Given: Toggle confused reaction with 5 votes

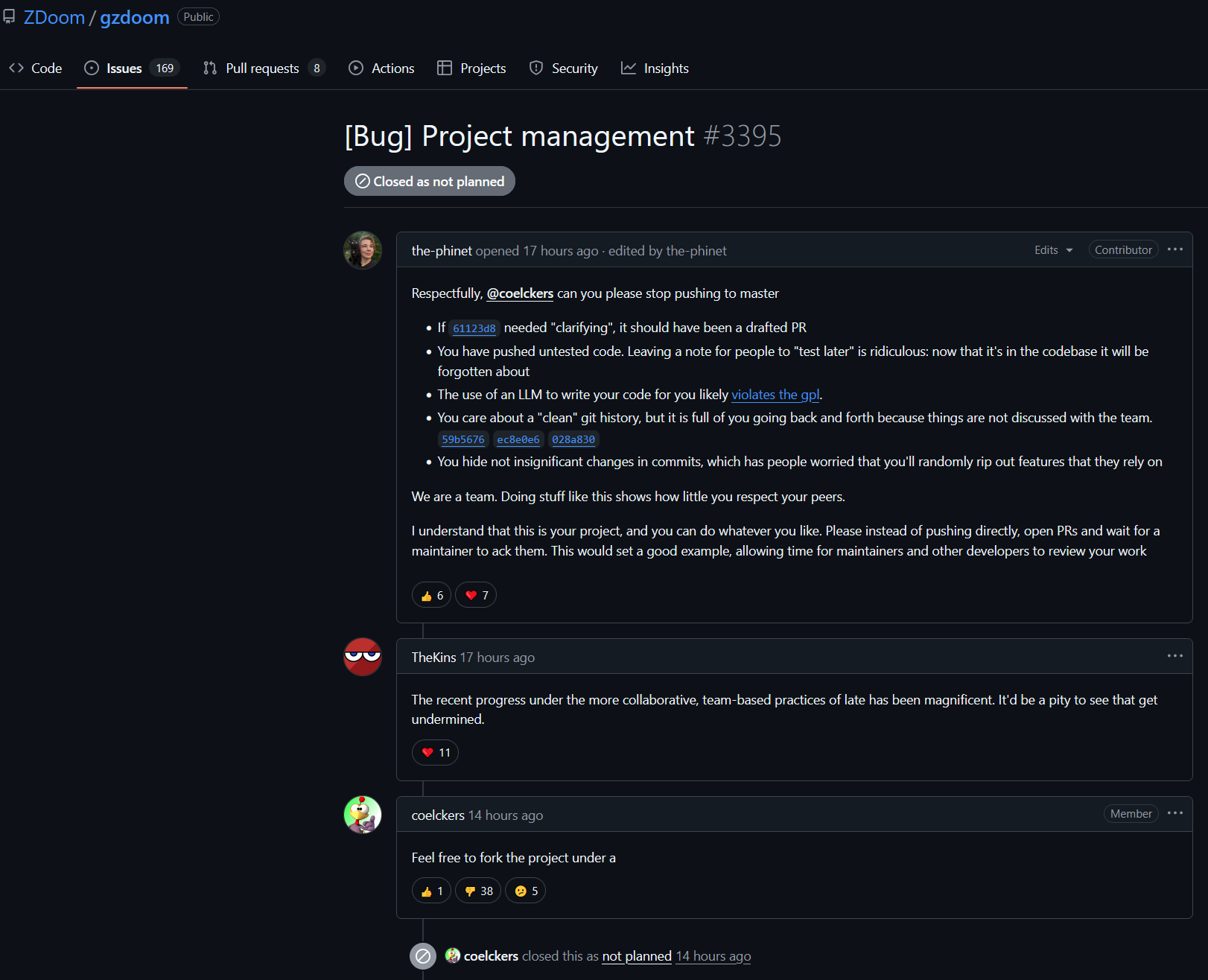Looking at the screenshot, I should point(526,891).
